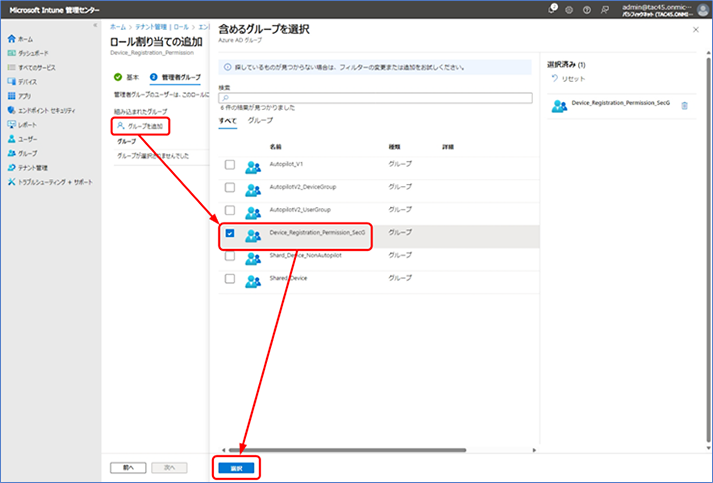Click the horizontal scrollbar thumb
Screen dimensions: 713x483
pyautogui.click(x=347, y=450)
